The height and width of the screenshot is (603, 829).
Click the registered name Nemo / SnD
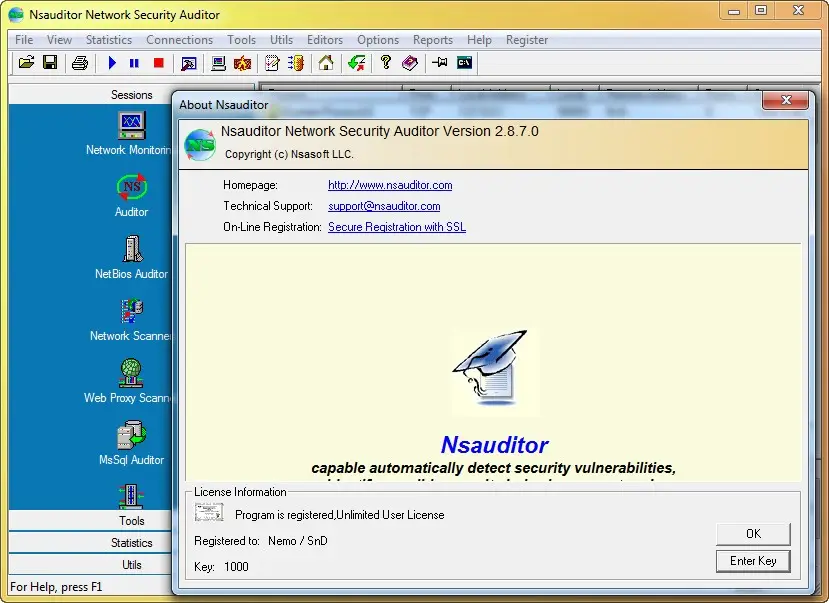point(298,541)
